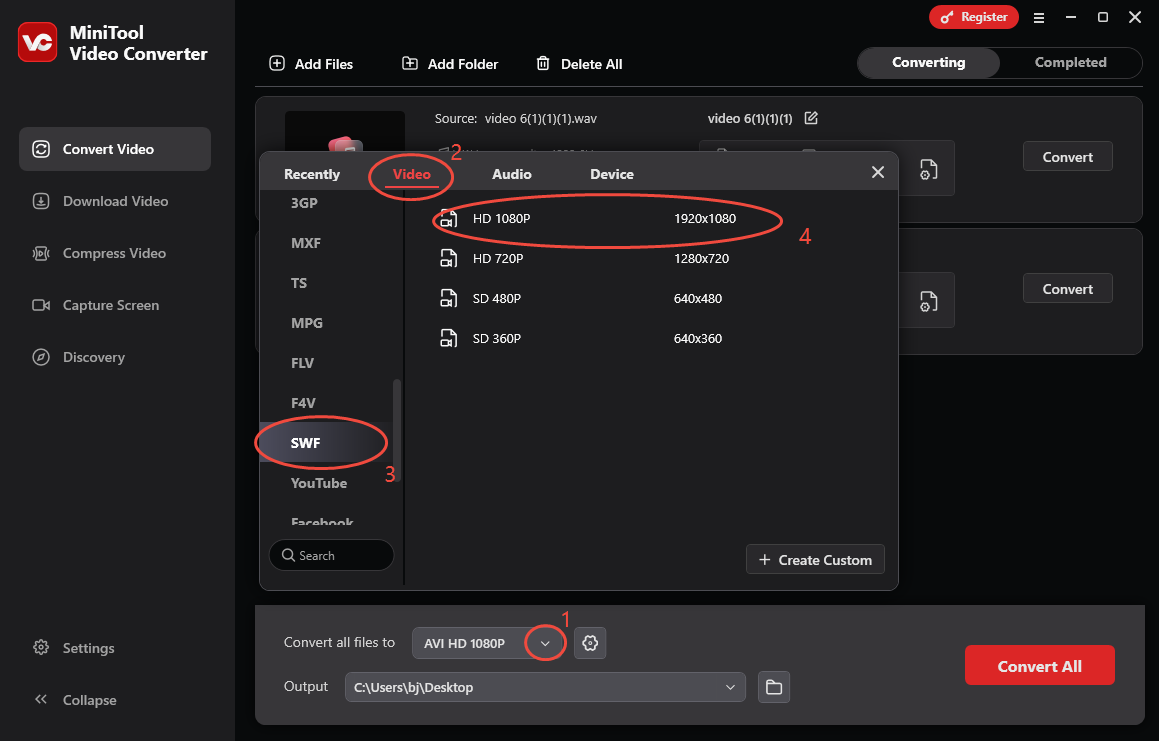Screen dimensions: 1159x741
Task: Click the format list scrollbar thumb
Action: (397, 430)
